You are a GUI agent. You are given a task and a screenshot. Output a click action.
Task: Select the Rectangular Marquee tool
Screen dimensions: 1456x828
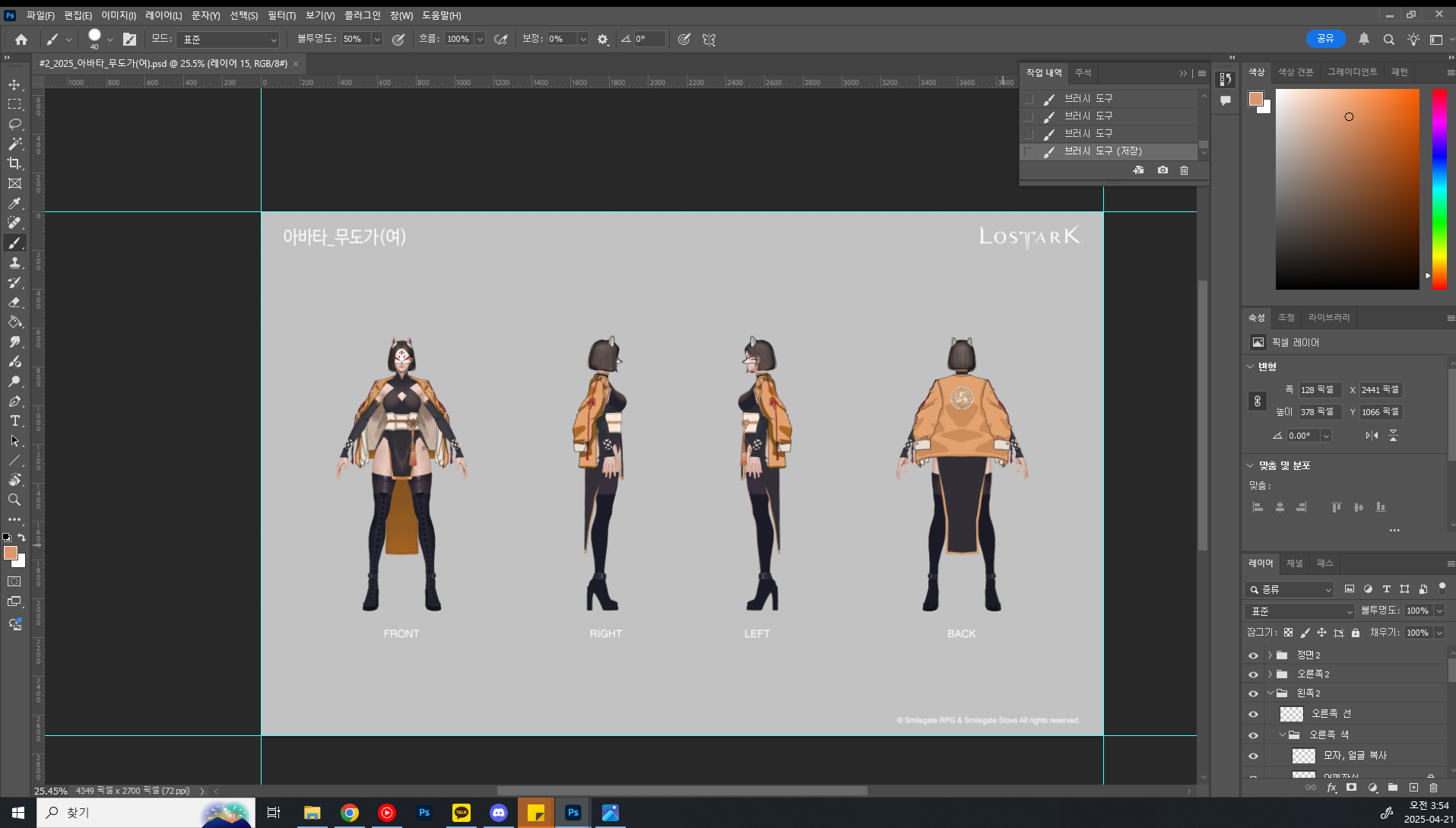(14, 104)
